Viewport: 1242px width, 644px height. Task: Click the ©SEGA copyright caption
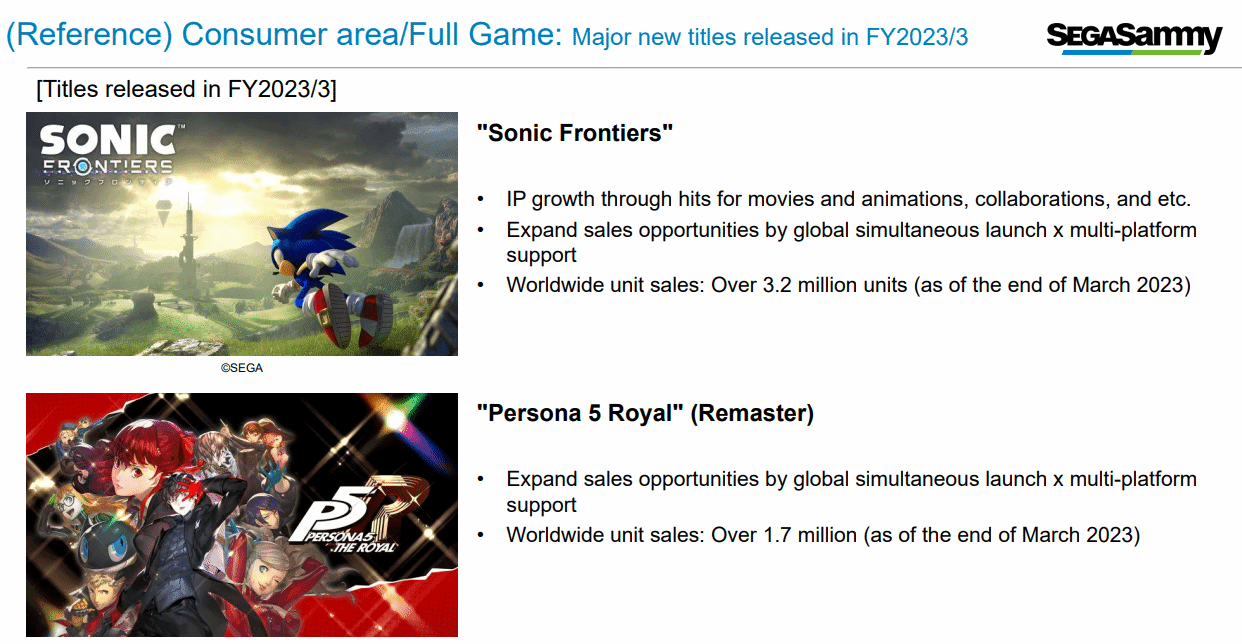242,368
